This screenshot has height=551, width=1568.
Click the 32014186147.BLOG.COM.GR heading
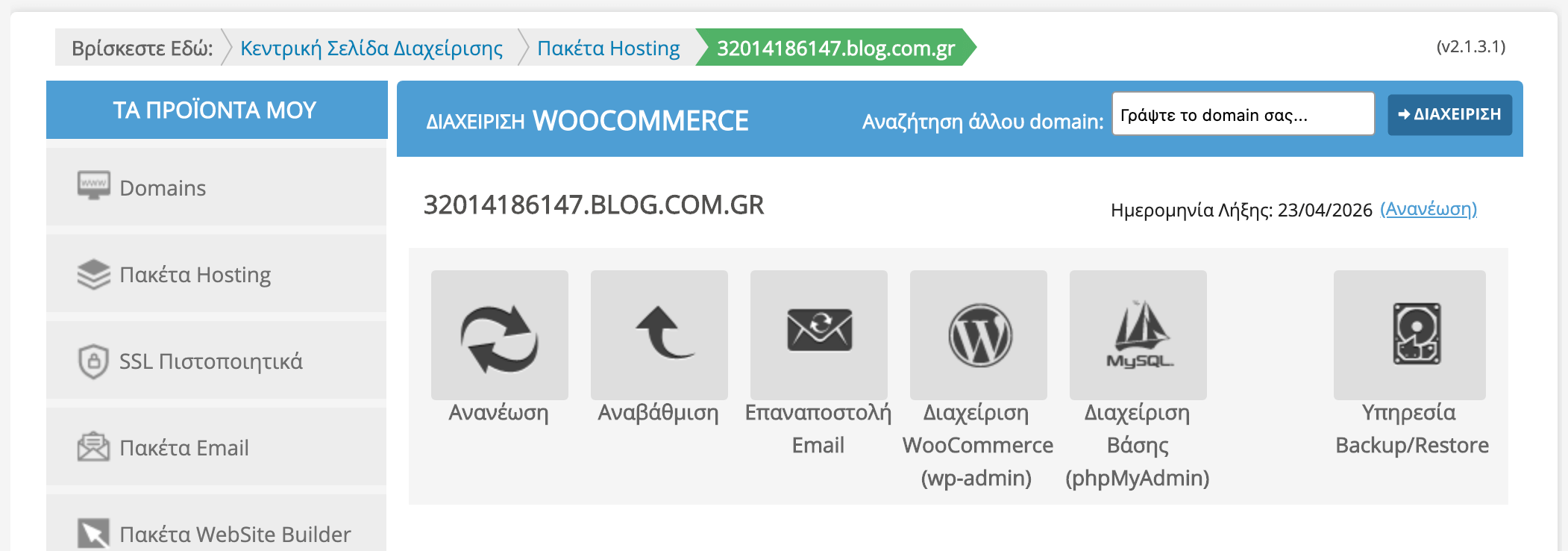[x=594, y=205]
